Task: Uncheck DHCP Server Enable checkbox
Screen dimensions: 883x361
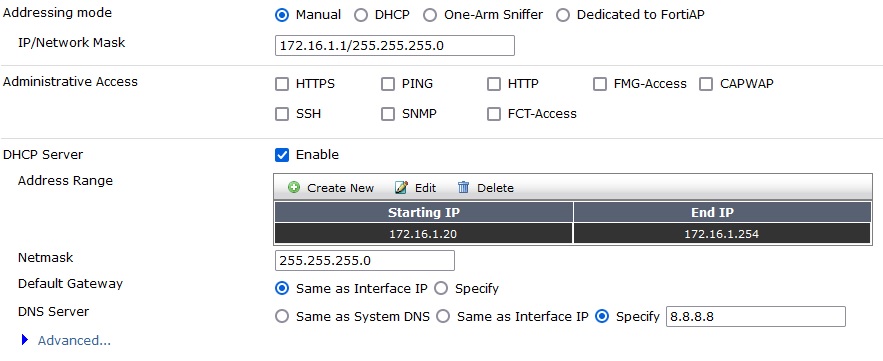Action: click(282, 155)
